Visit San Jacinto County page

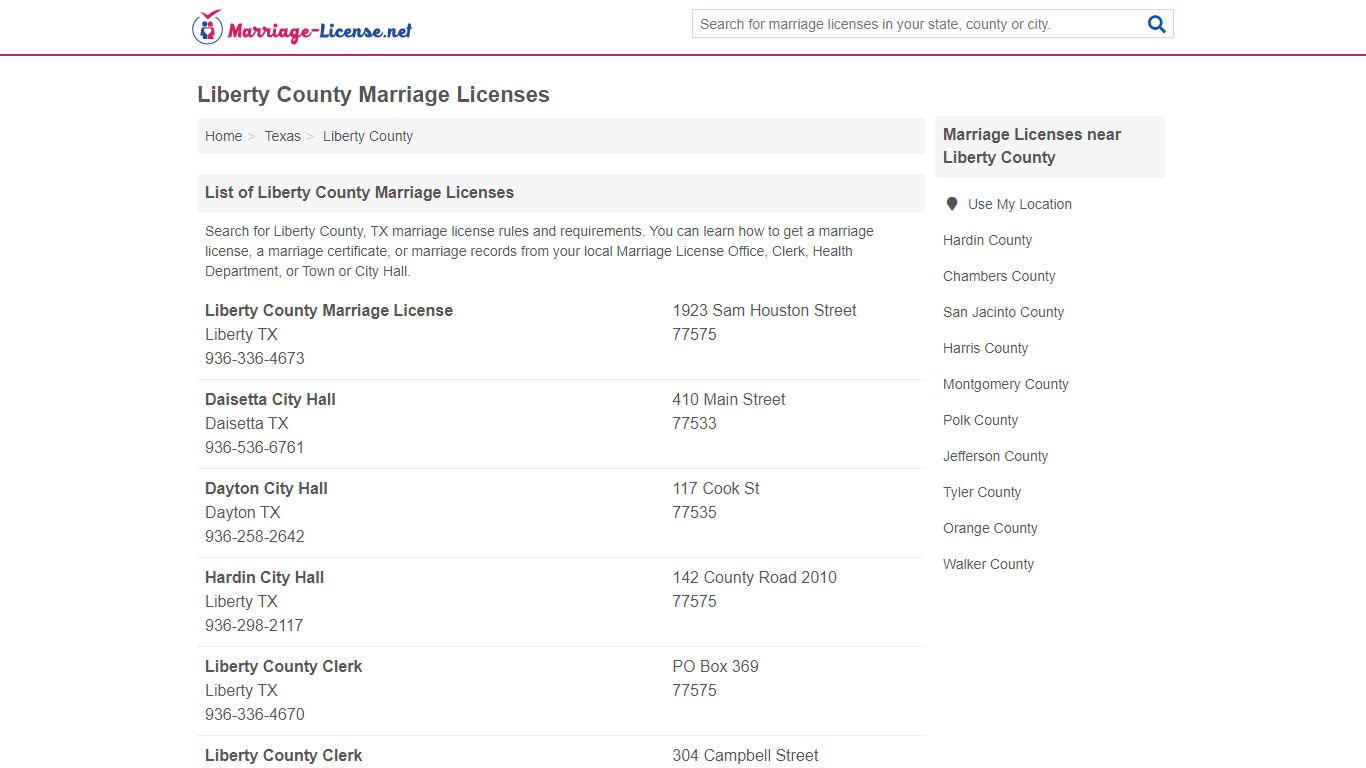coord(1003,312)
